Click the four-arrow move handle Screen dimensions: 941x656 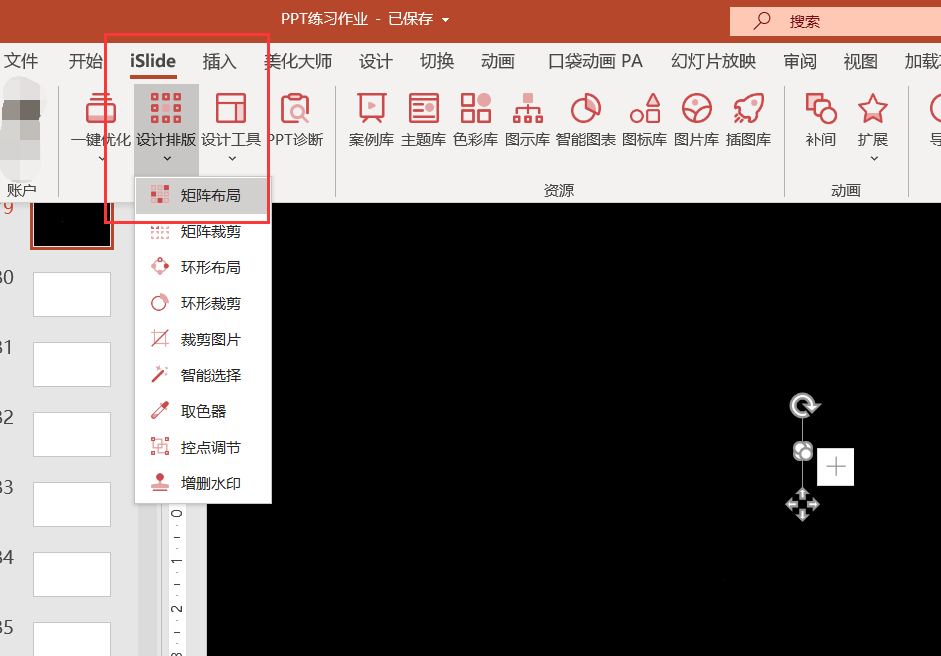(x=802, y=504)
